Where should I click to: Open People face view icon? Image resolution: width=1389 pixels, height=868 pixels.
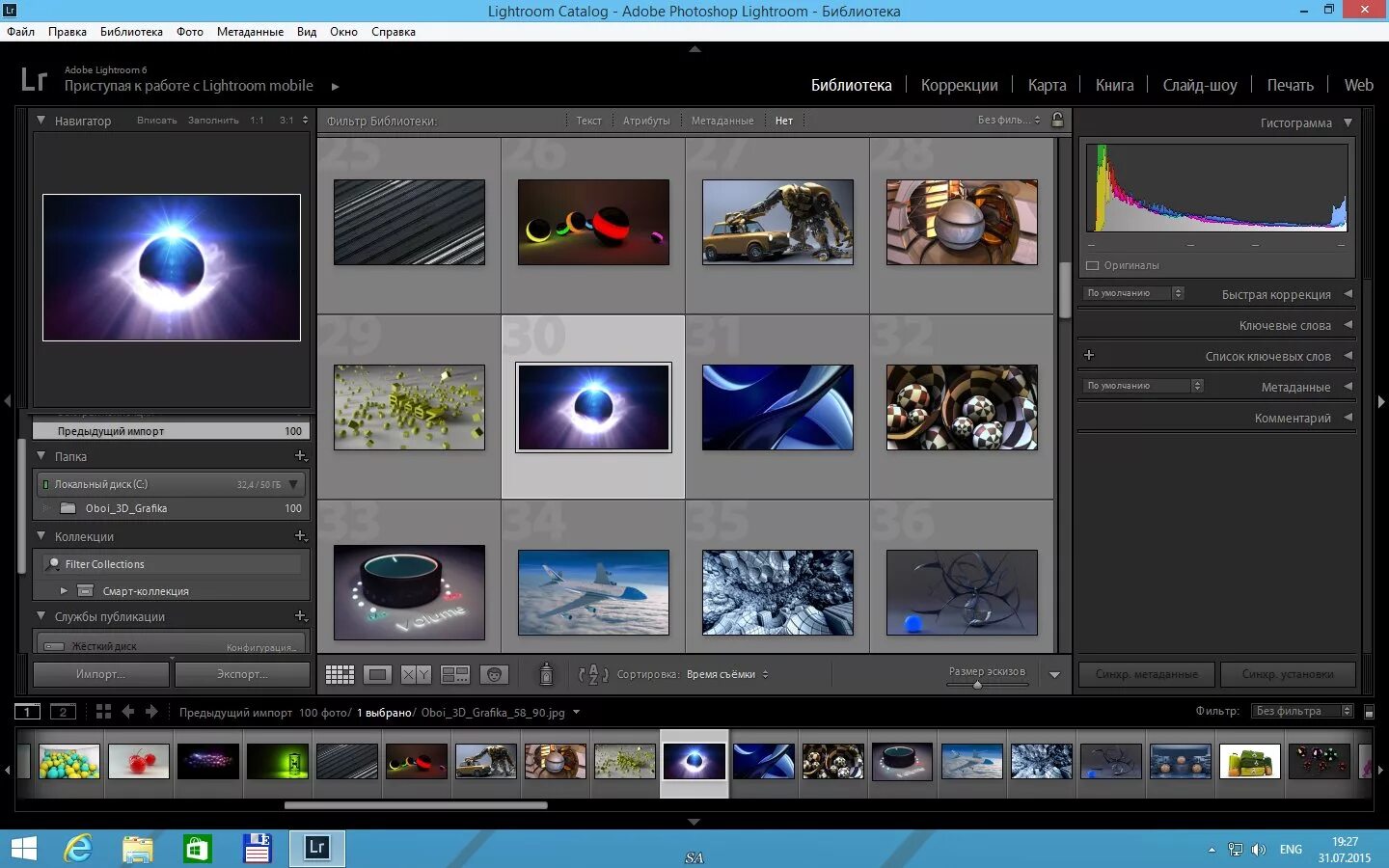coord(494,674)
